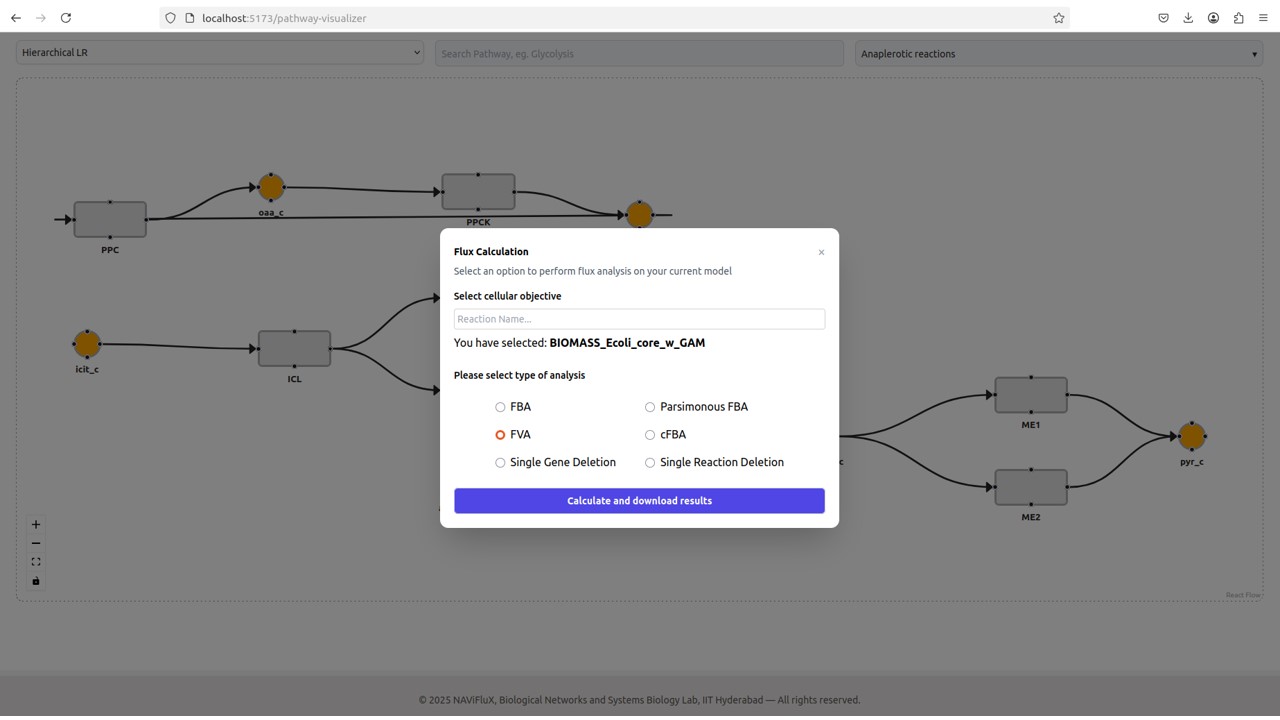Click the Reaction Name objective field
The width and height of the screenshot is (1280, 720).
(x=639, y=318)
